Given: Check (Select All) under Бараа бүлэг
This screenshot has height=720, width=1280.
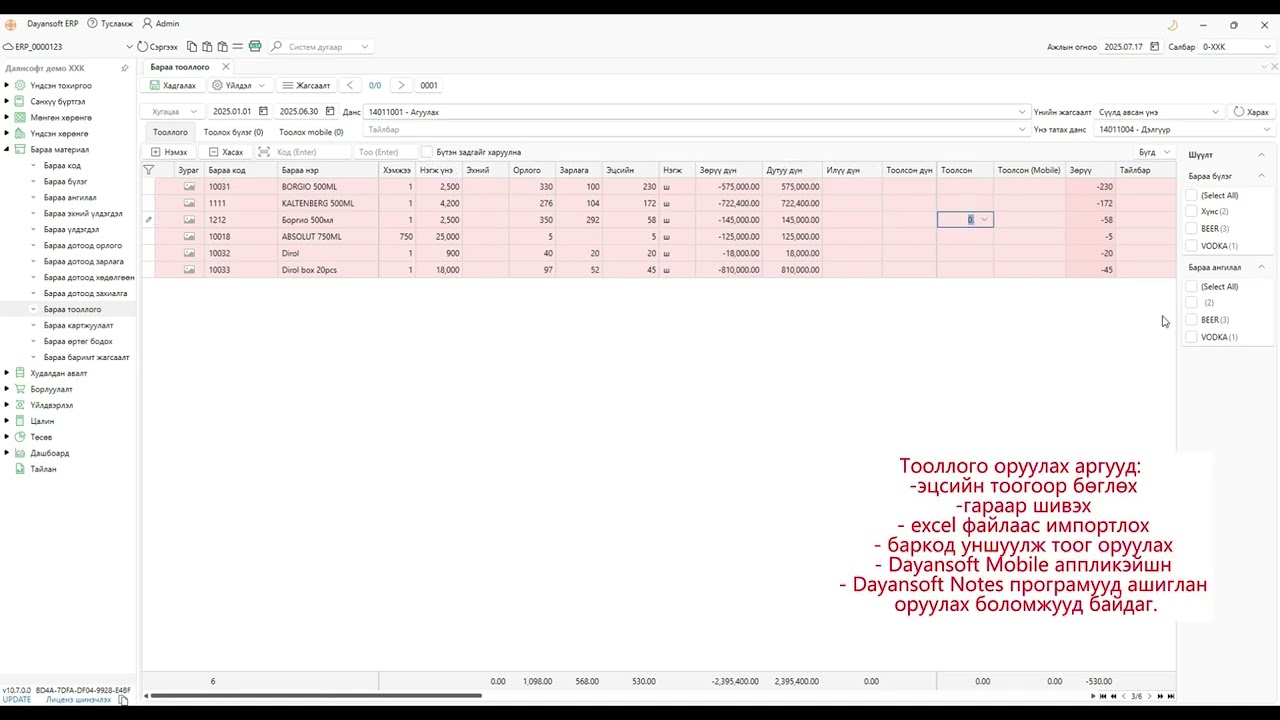Looking at the screenshot, I should (1191, 196).
